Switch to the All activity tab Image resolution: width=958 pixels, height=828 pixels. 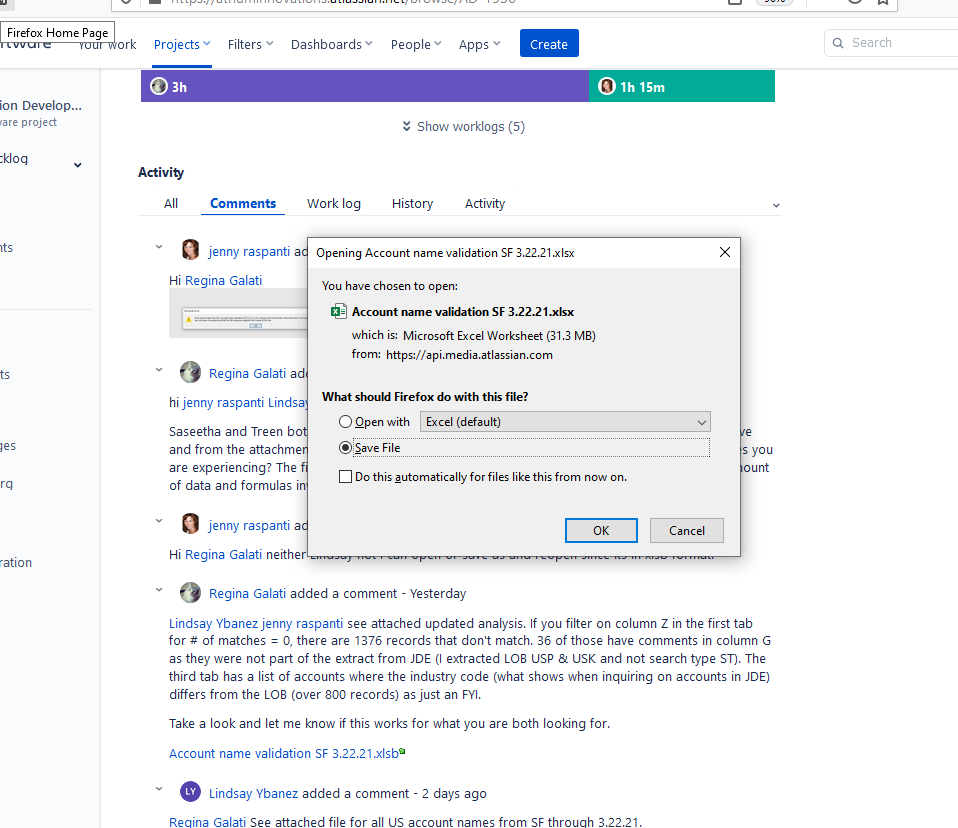[171, 203]
